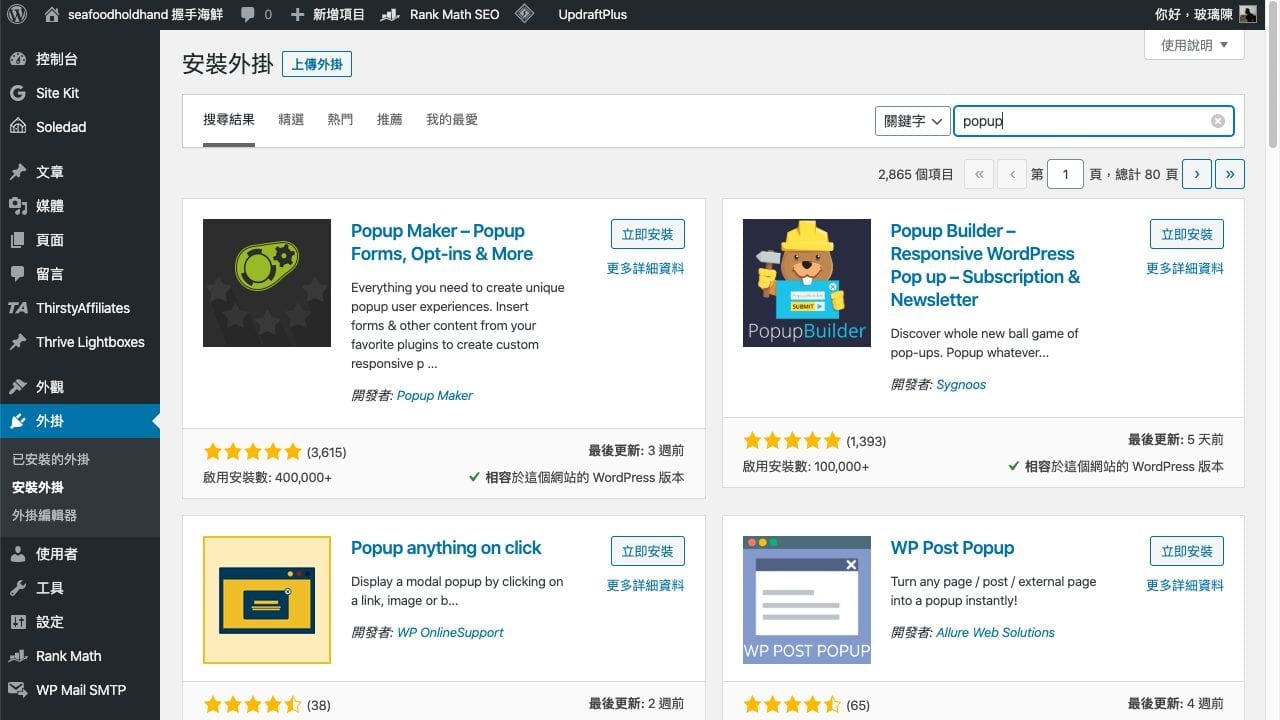1280x720 pixels.
Task: Open the Site Kit Google icon in sidebar
Action: [18, 93]
